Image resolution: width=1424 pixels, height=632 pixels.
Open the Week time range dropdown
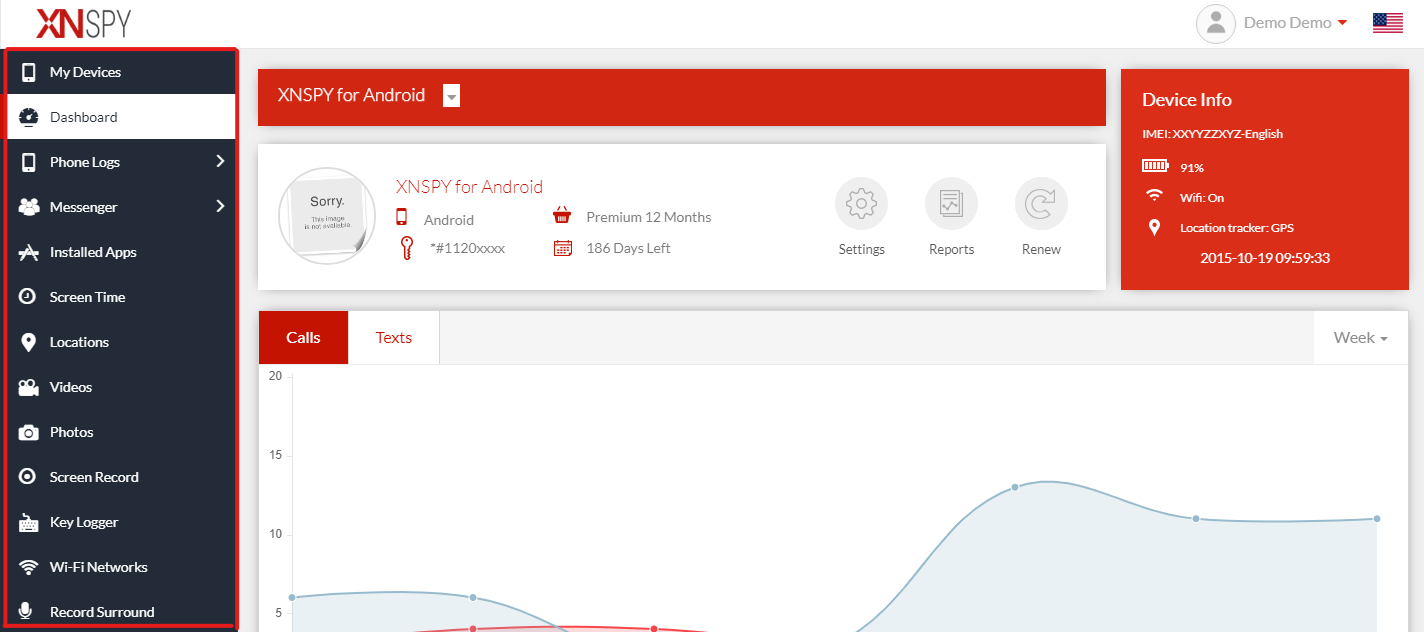coord(1360,338)
